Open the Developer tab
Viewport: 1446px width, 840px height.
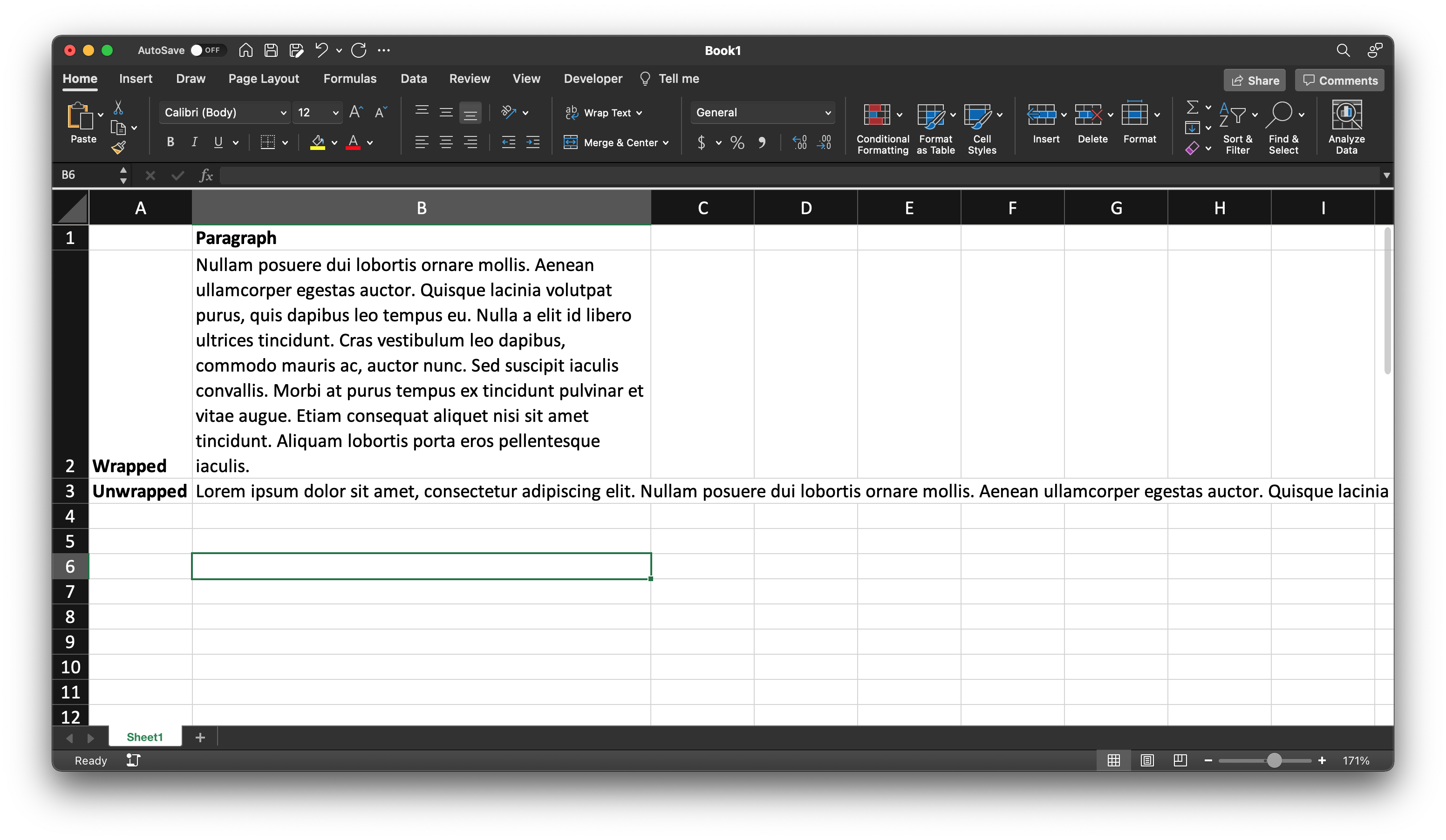coord(593,79)
